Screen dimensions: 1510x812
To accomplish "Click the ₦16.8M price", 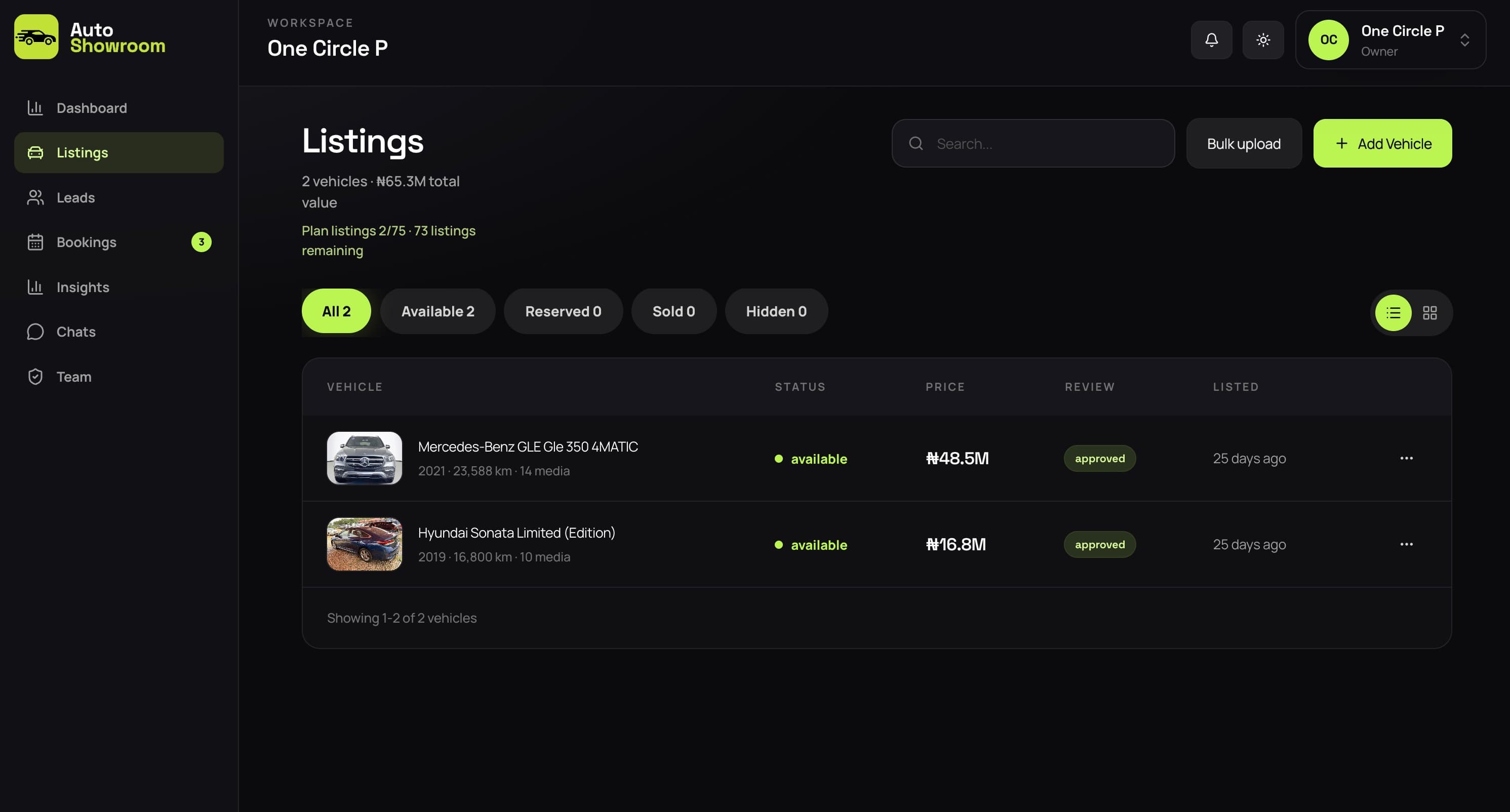I will [956, 544].
